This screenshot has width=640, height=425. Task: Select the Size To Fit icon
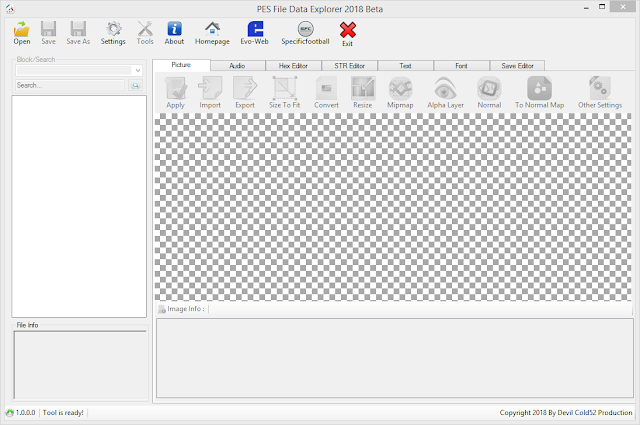pyautogui.click(x=284, y=88)
